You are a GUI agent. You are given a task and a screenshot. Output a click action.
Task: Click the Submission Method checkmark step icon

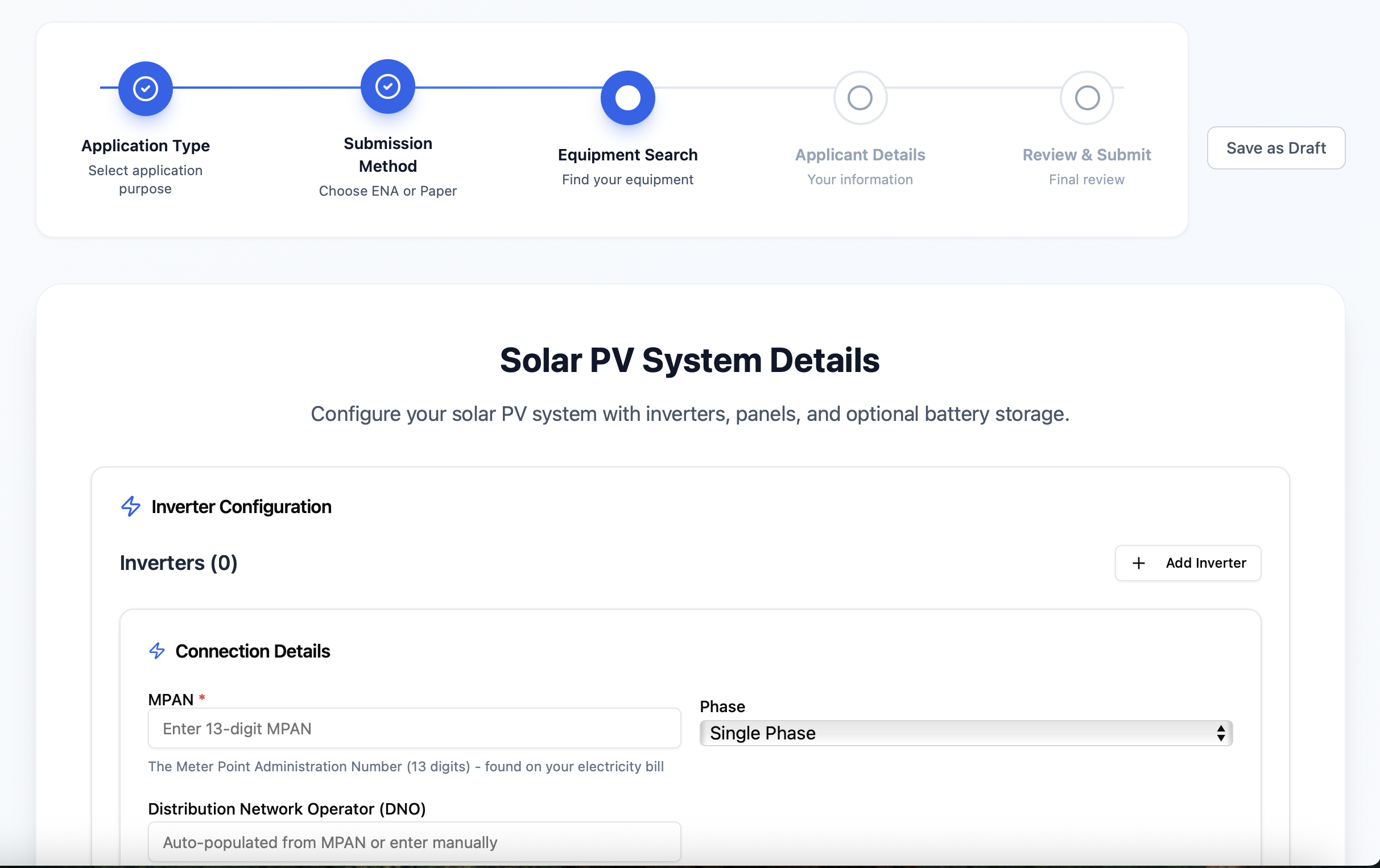click(388, 86)
